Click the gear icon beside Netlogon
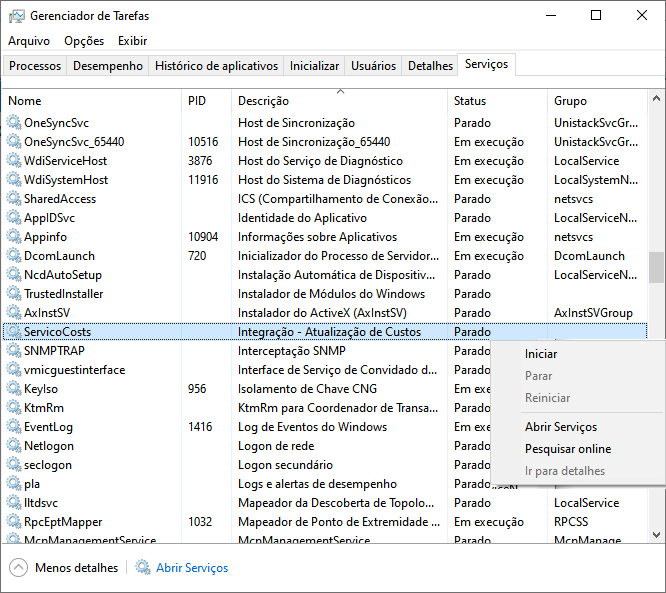Screen dimensions: 666x593 (14, 446)
